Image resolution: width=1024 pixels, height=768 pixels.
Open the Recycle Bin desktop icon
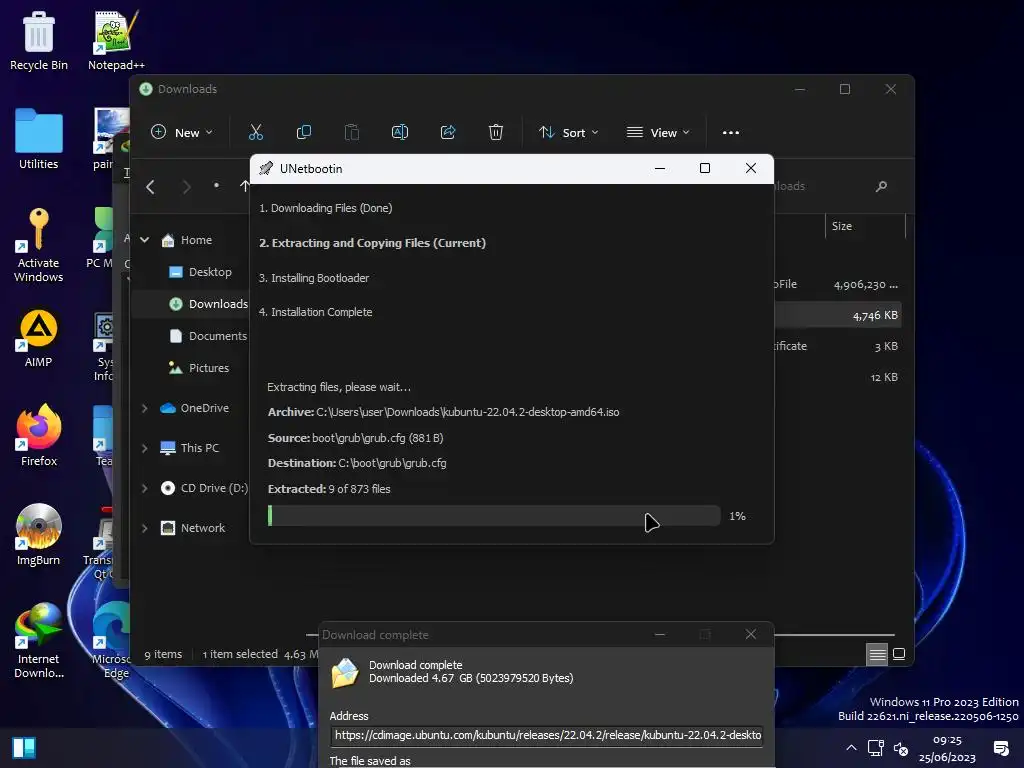tap(39, 40)
